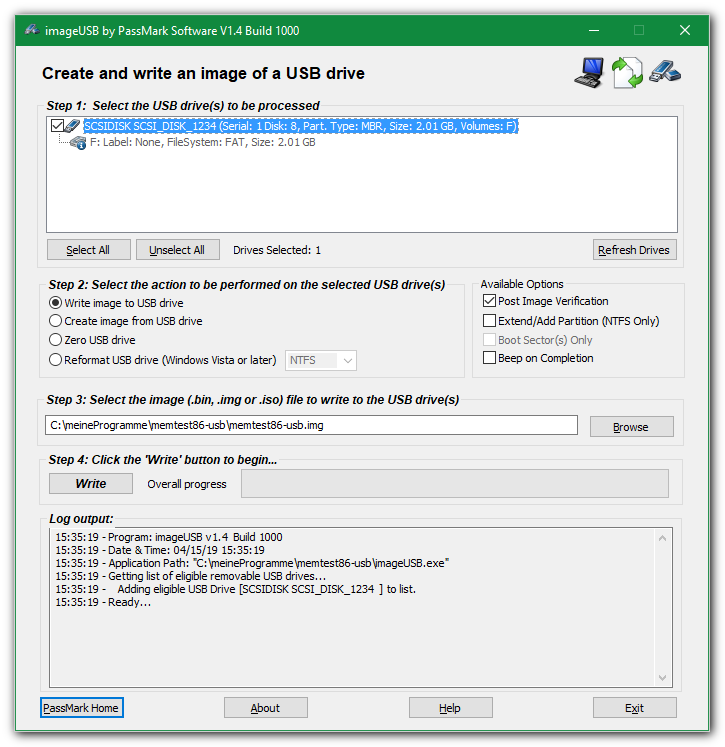Click the volume info icon beside F: label
This screenshot has height=747, width=725.
click(78, 142)
